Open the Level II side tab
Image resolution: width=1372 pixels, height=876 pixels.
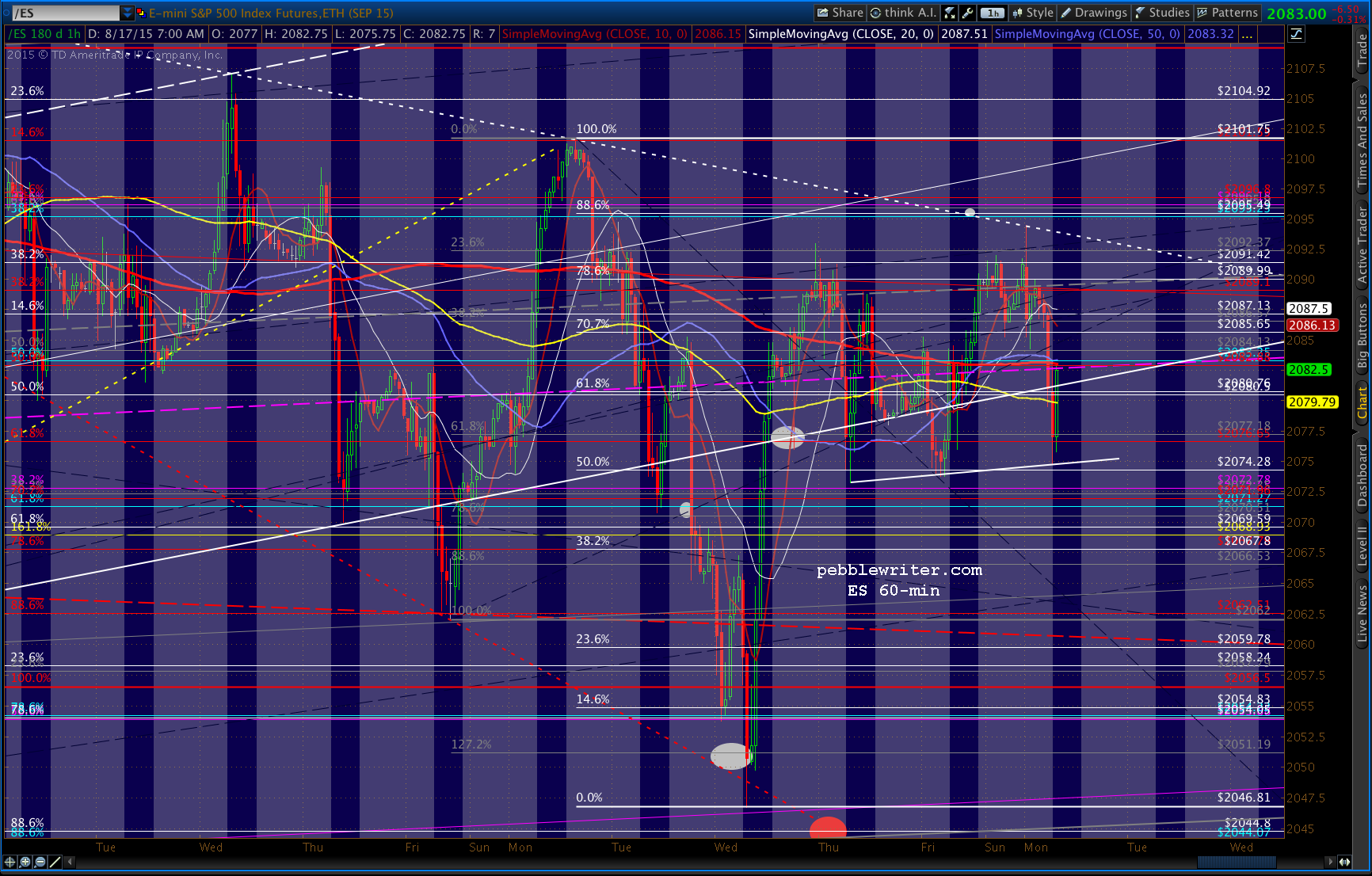click(1362, 547)
